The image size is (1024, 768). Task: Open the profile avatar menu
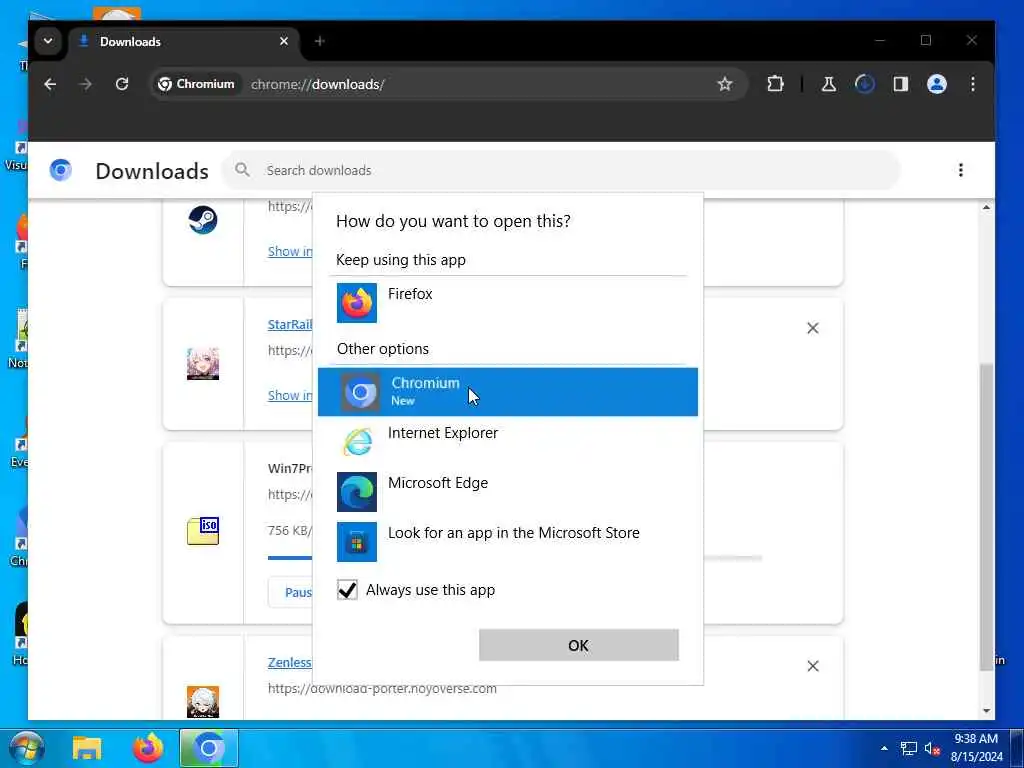click(x=937, y=84)
